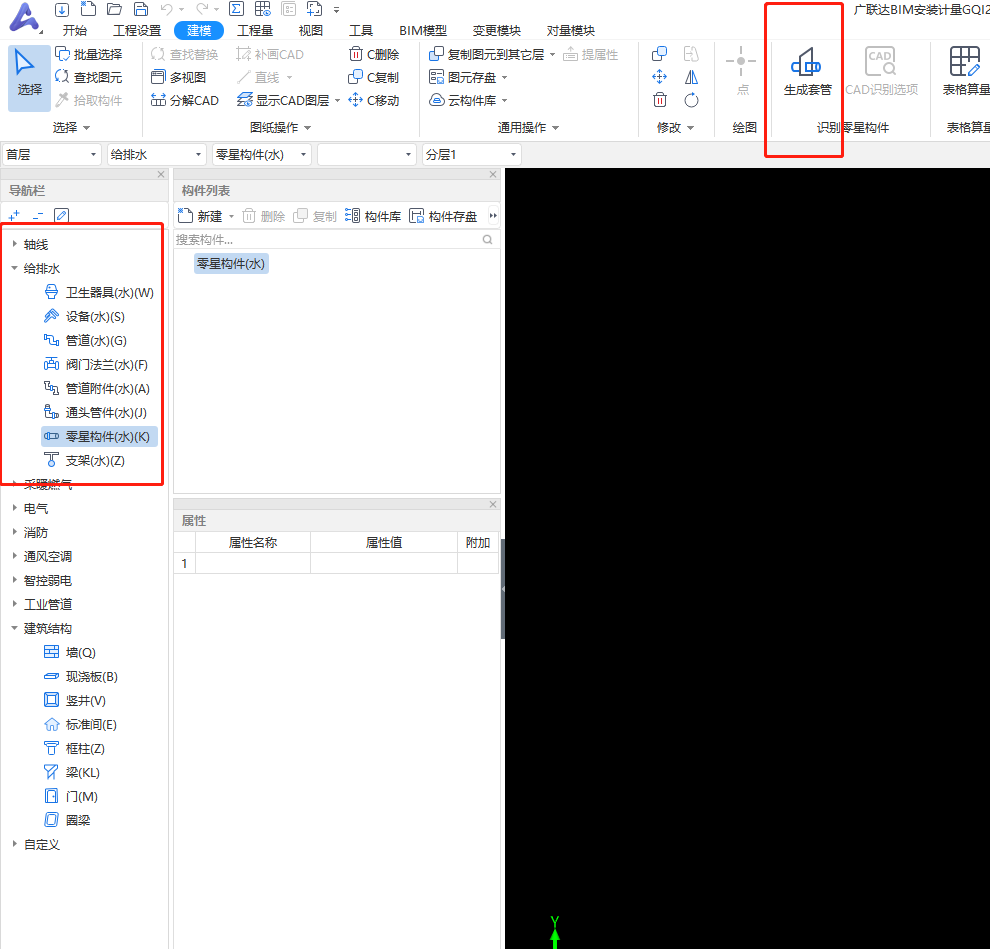Expand the 消防 tree node
Image resolution: width=990 pixels, height=949 pixels.
pyautogui.click(x=15, y=531)
